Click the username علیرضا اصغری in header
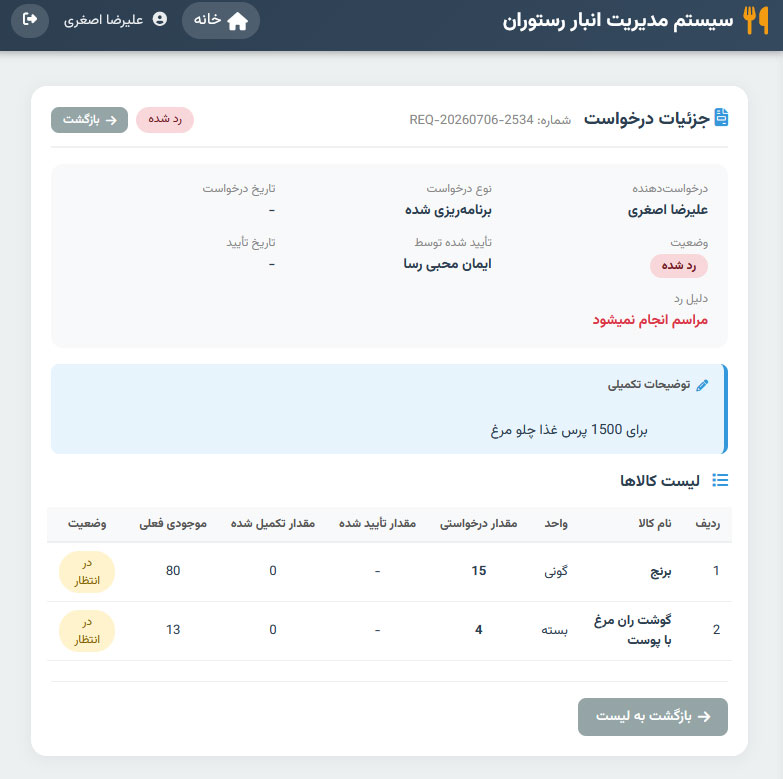Screen dimensions: 783x779 point(103,20)
